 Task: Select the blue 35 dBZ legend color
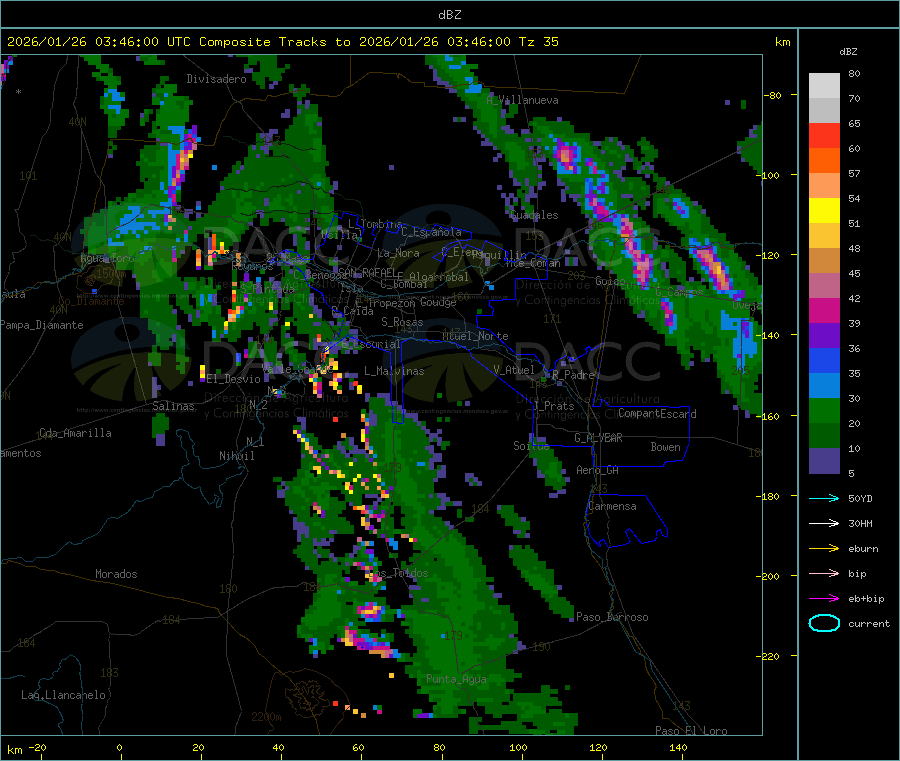824,360
